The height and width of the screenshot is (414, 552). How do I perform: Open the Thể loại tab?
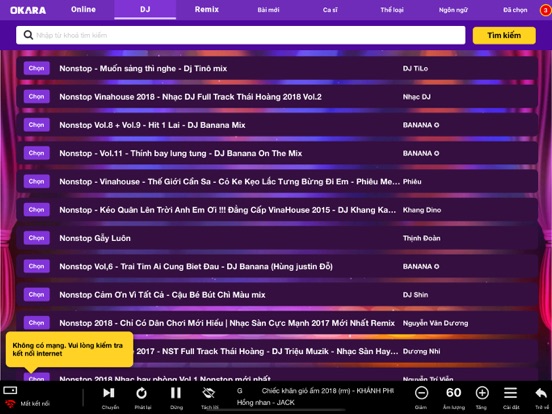[x=392, y=10]
